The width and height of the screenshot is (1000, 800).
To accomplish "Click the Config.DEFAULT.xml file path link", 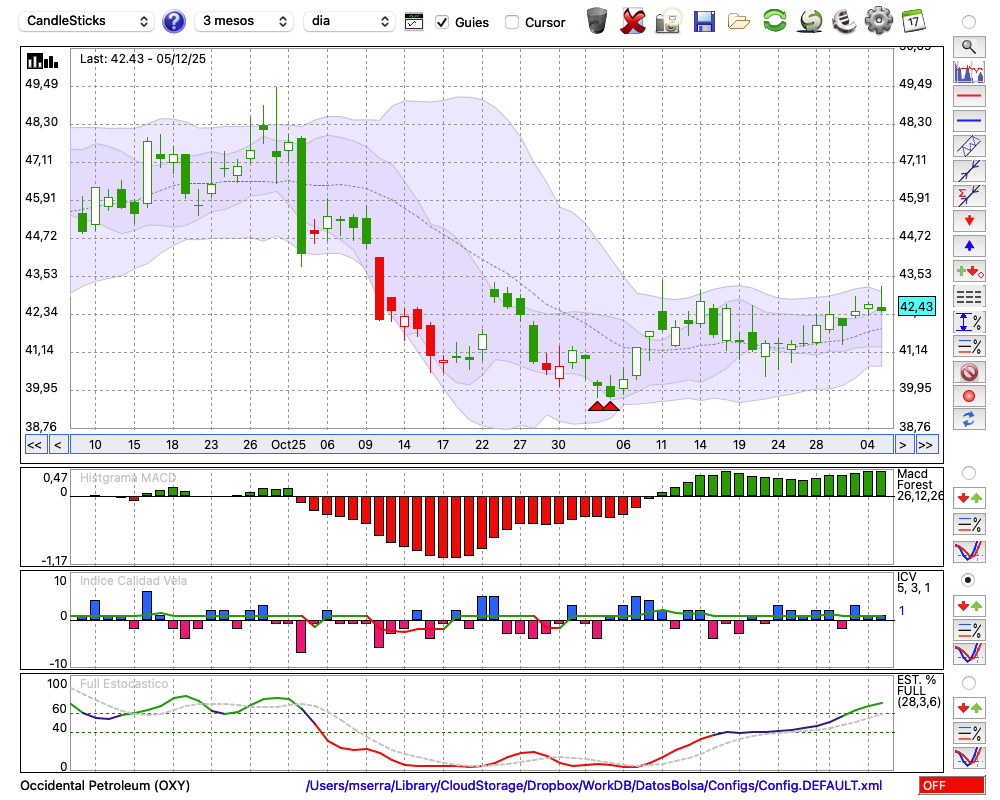I will (x=594, y=786).
